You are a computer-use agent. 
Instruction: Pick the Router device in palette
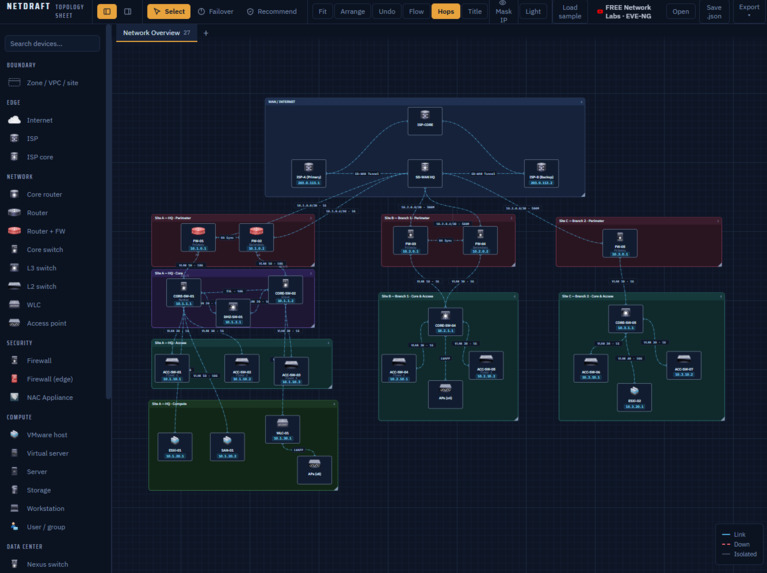pos(53,213)
